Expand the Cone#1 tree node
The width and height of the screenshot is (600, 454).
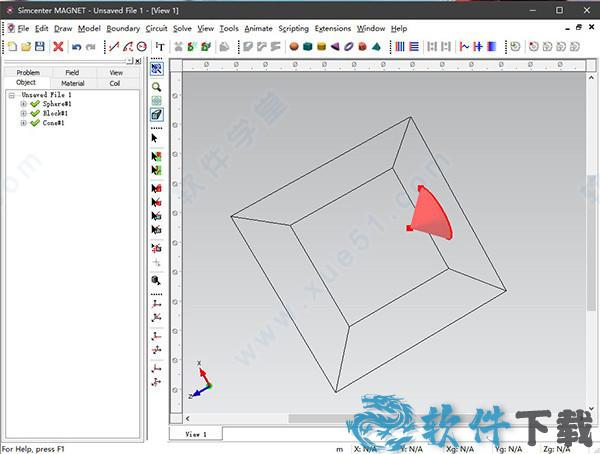(24, 123)
